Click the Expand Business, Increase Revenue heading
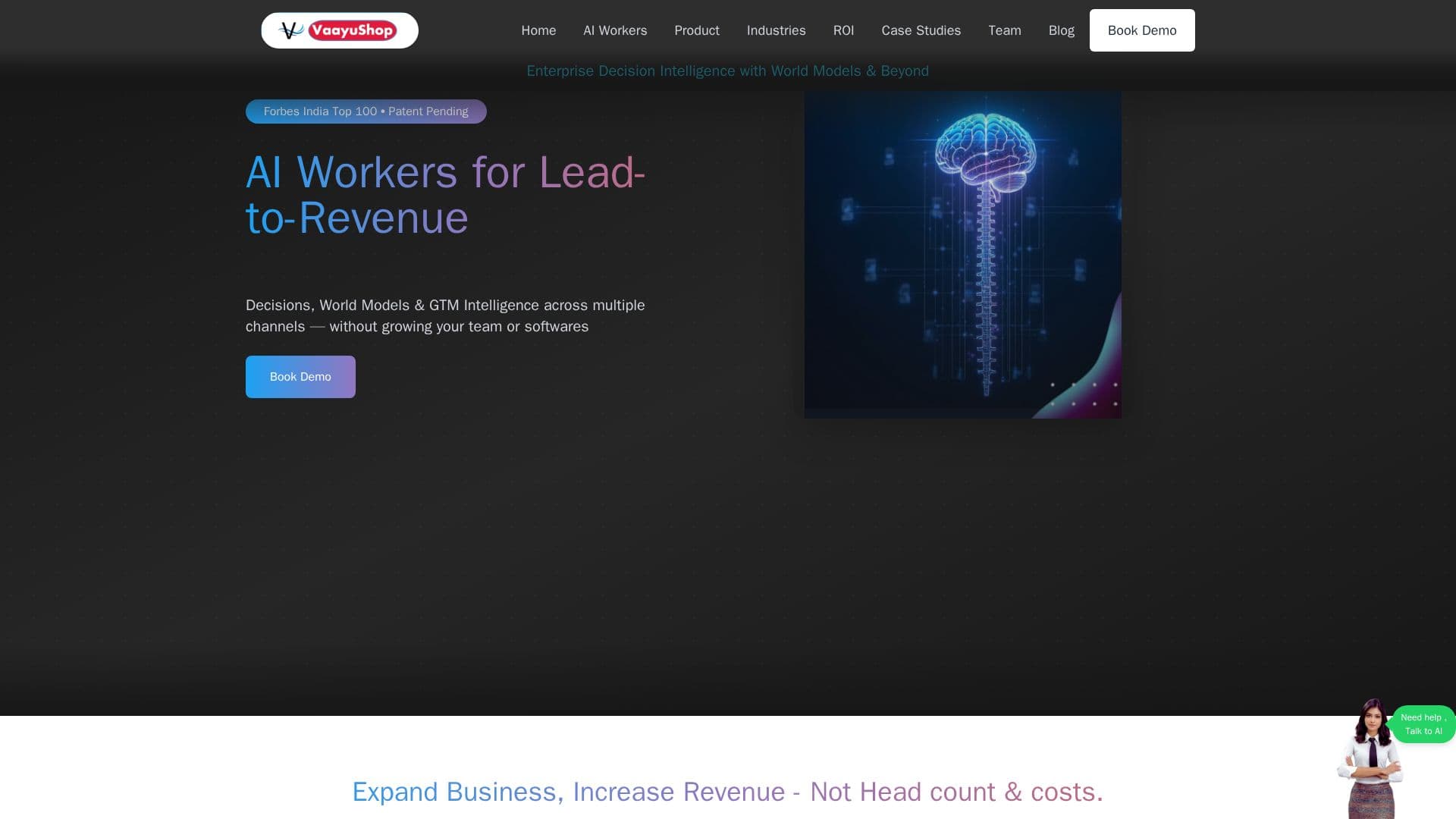The width and height of the screenshot is (1456, 819). [727, 792]
